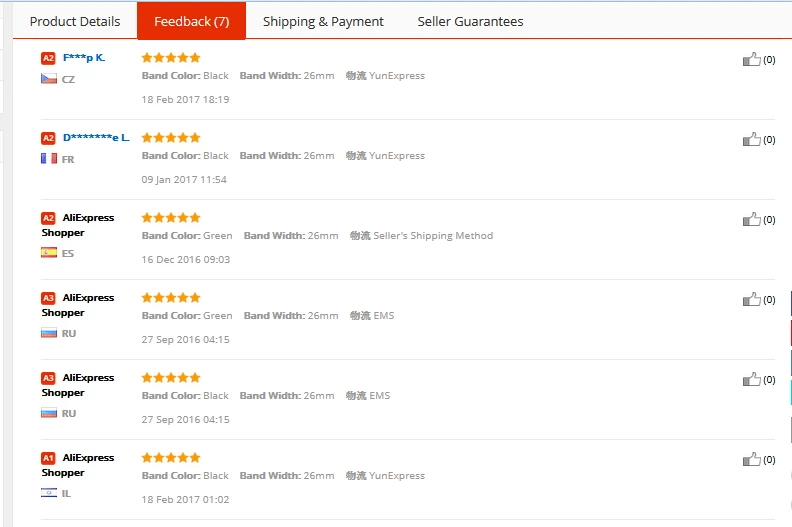Select the Feedback (7) tab

pyautogui.click(x=191, y=21)
